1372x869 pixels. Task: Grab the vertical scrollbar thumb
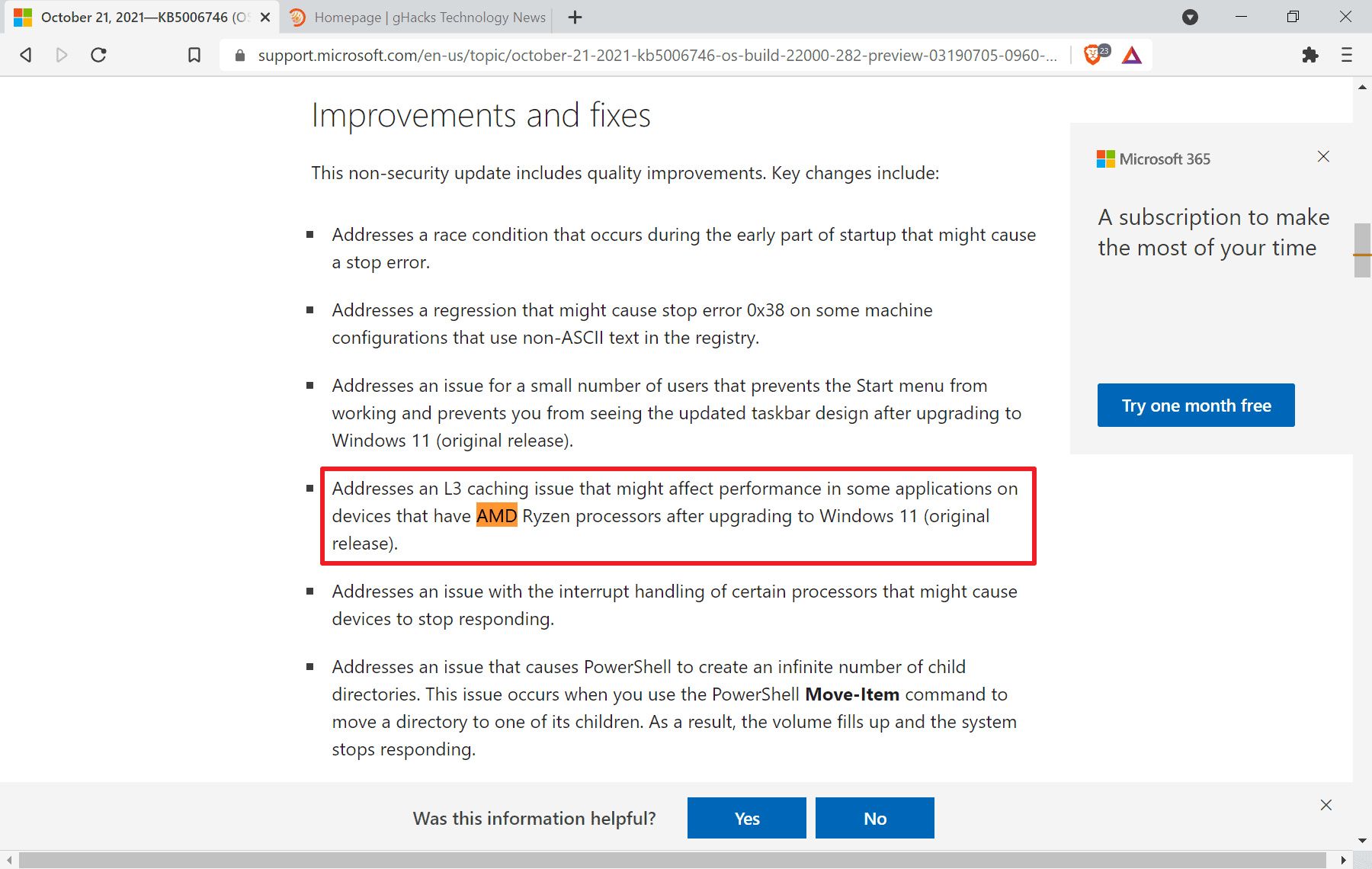coord(1361,252)
